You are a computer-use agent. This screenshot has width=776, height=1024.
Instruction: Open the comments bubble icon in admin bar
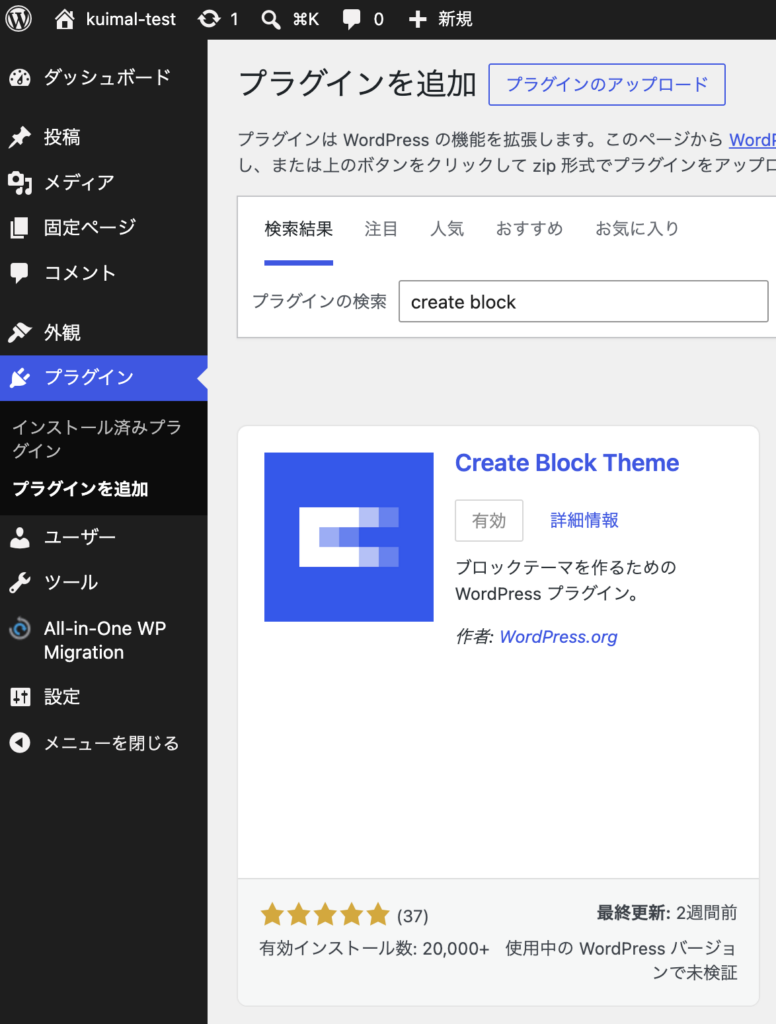pyautogui.click(x=351, y=19)
